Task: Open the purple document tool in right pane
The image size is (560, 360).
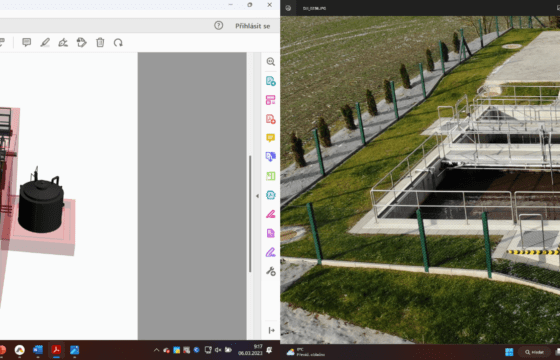Action: pos(271,233)
